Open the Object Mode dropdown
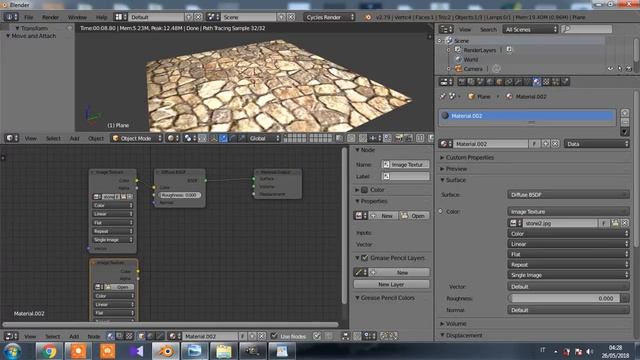Screen dimensions: 640x360 coord(137,138)
